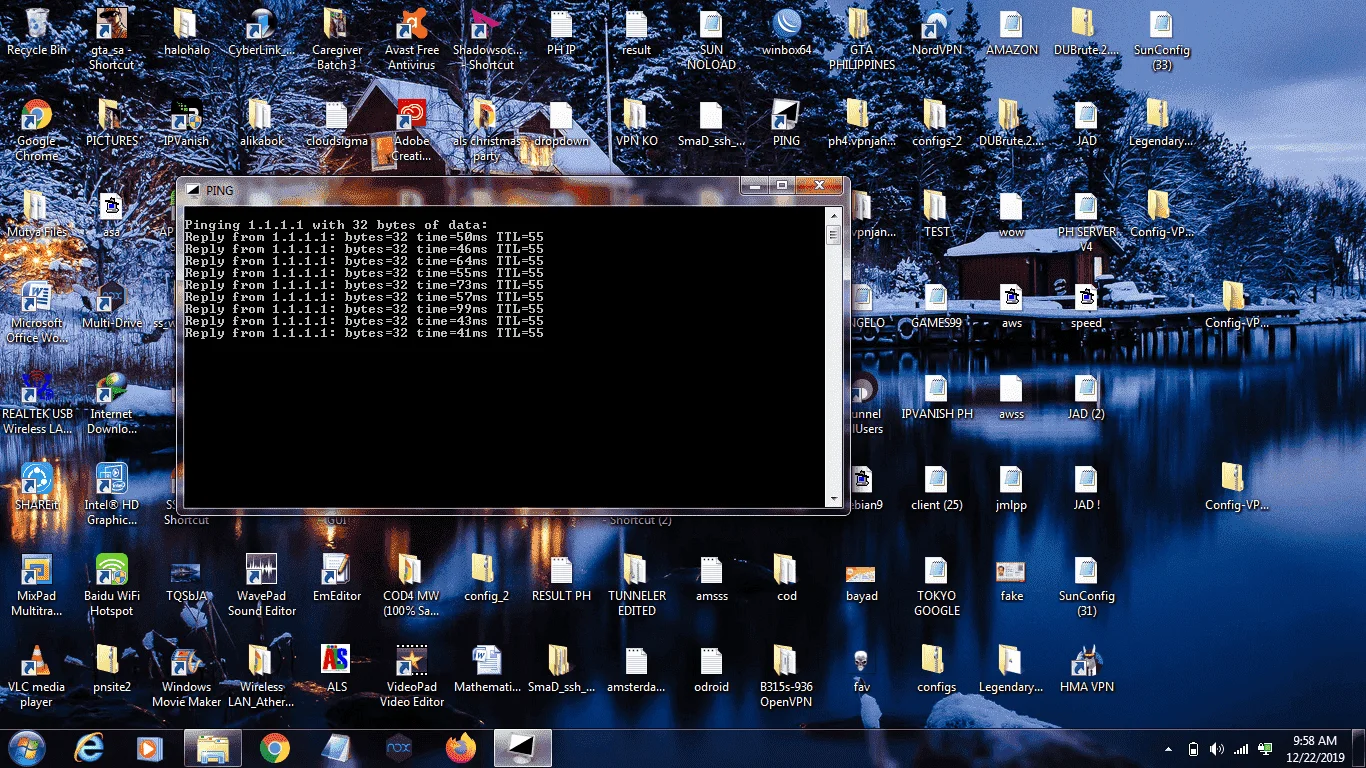Open the gta_sa Shortcut icon

[x=111, y=40]
